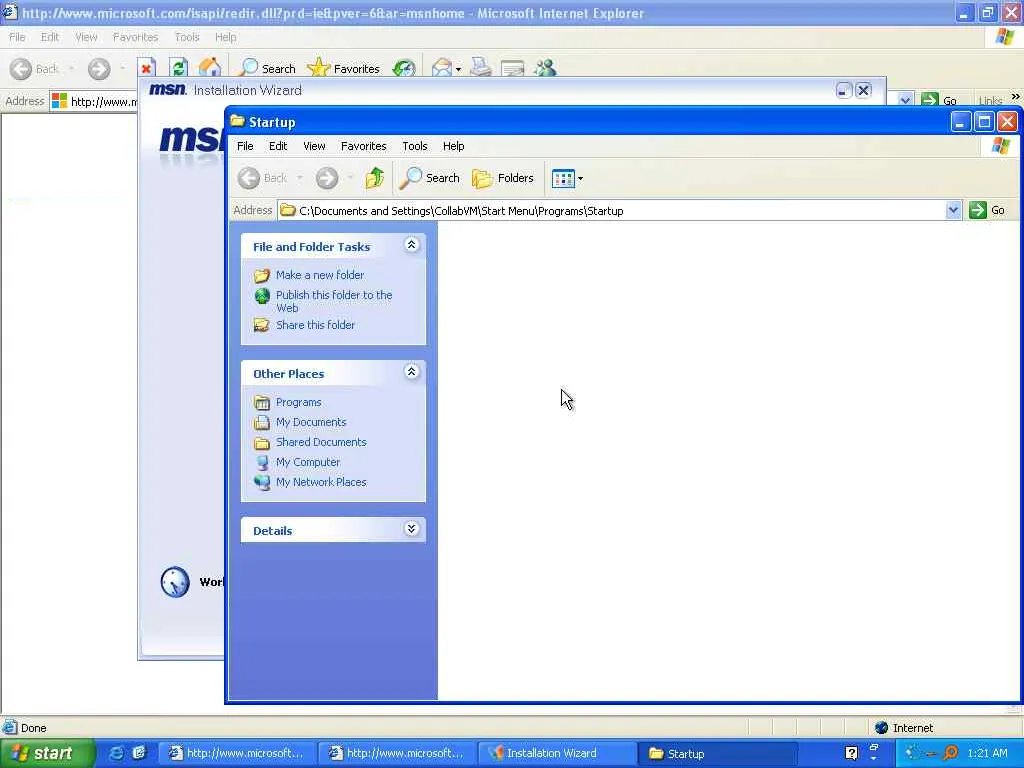The width and height of the screenshot is (1024, 768).
Task: Open the View menu in Startup window
Action: 314,146
